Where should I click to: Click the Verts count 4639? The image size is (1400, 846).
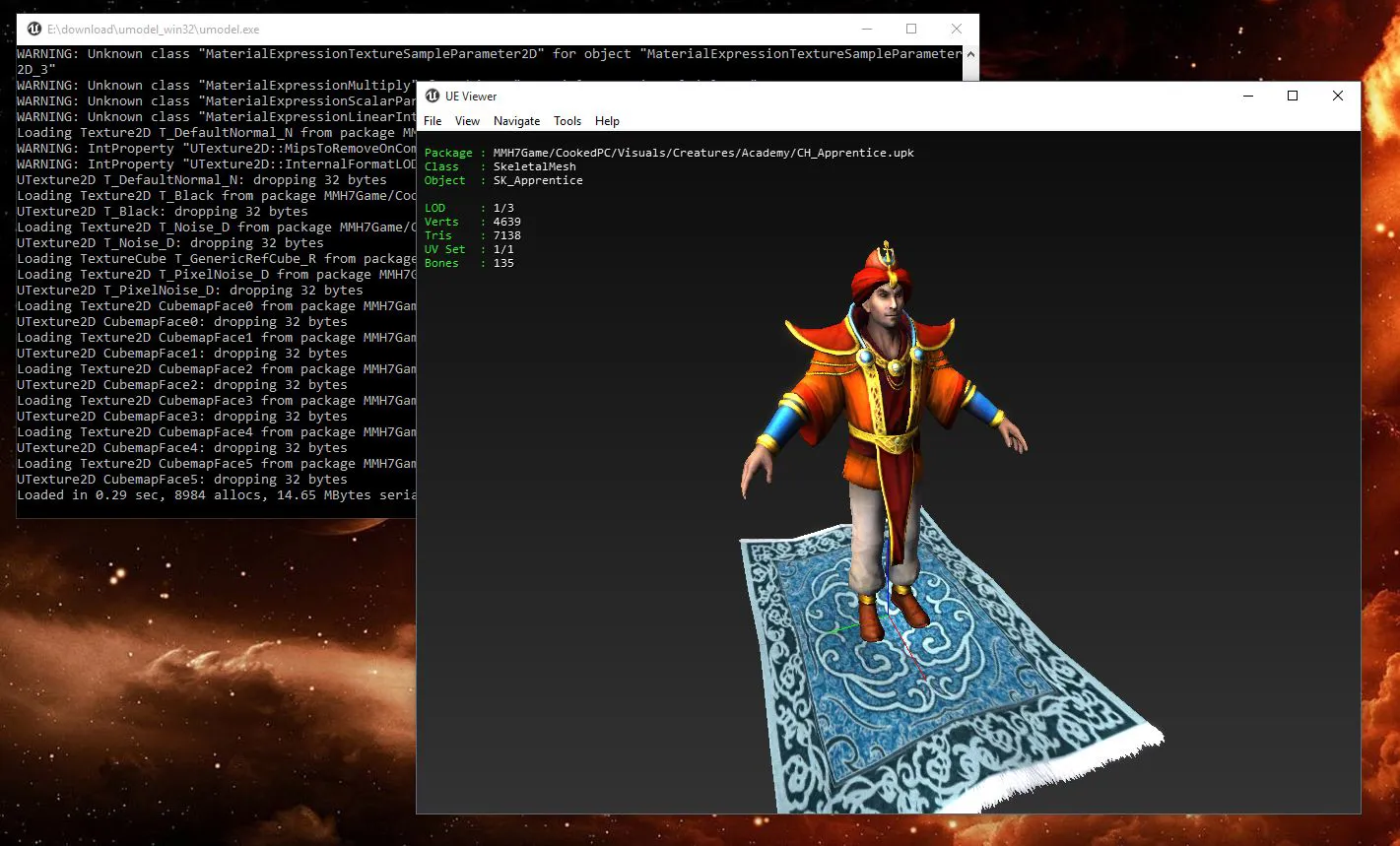click(506, 222)
